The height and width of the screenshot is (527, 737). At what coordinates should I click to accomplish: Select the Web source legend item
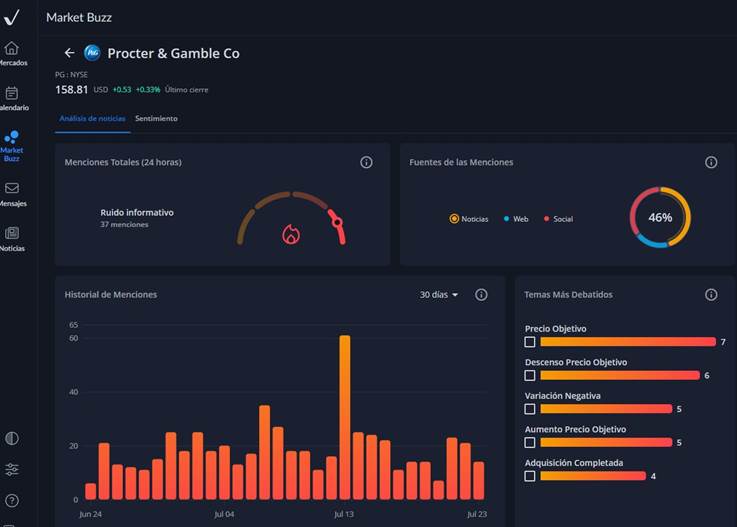pyautogui.click(x=516, y=219)
